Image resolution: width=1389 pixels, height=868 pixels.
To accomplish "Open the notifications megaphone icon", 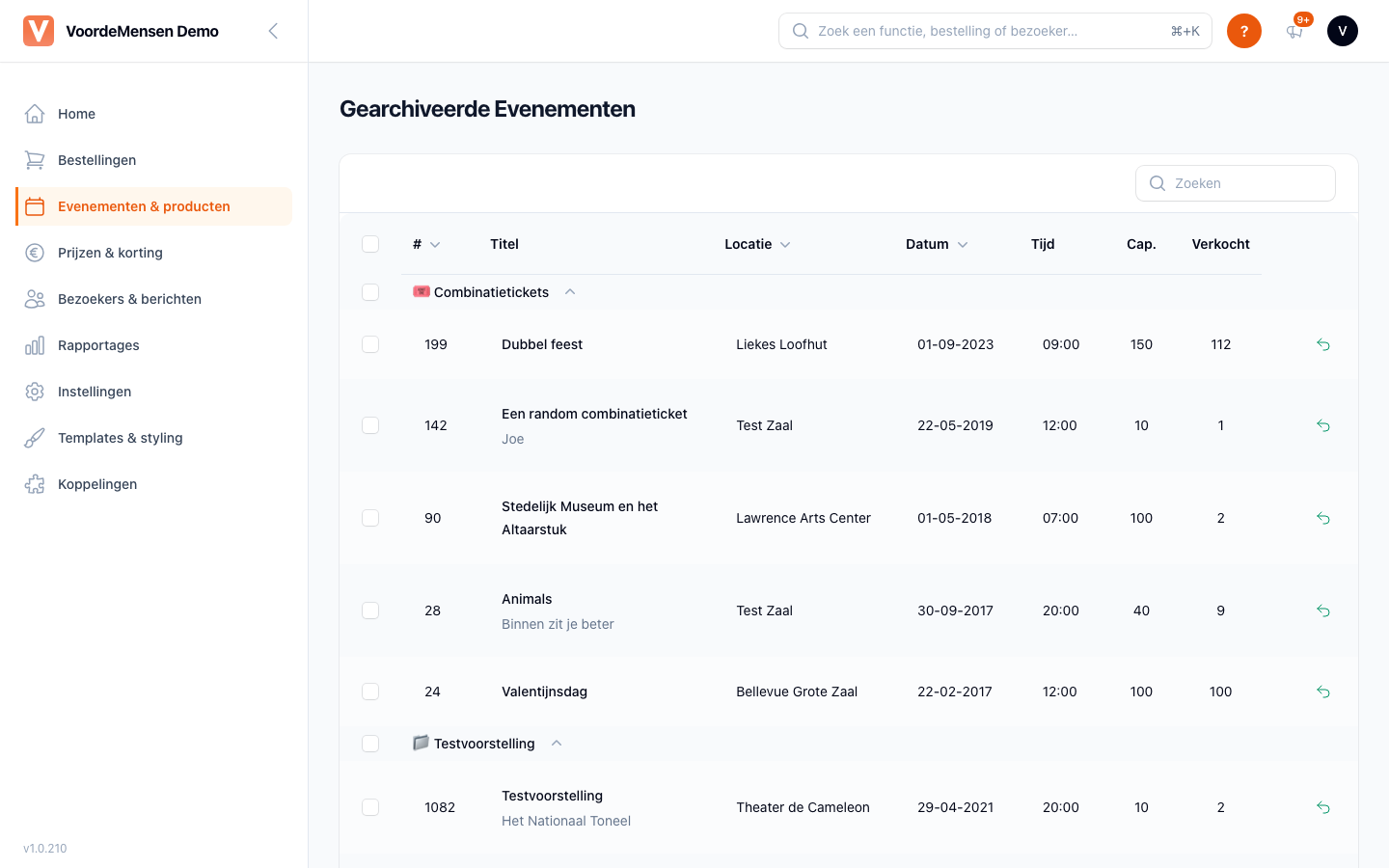I will tap(1294, 31).
